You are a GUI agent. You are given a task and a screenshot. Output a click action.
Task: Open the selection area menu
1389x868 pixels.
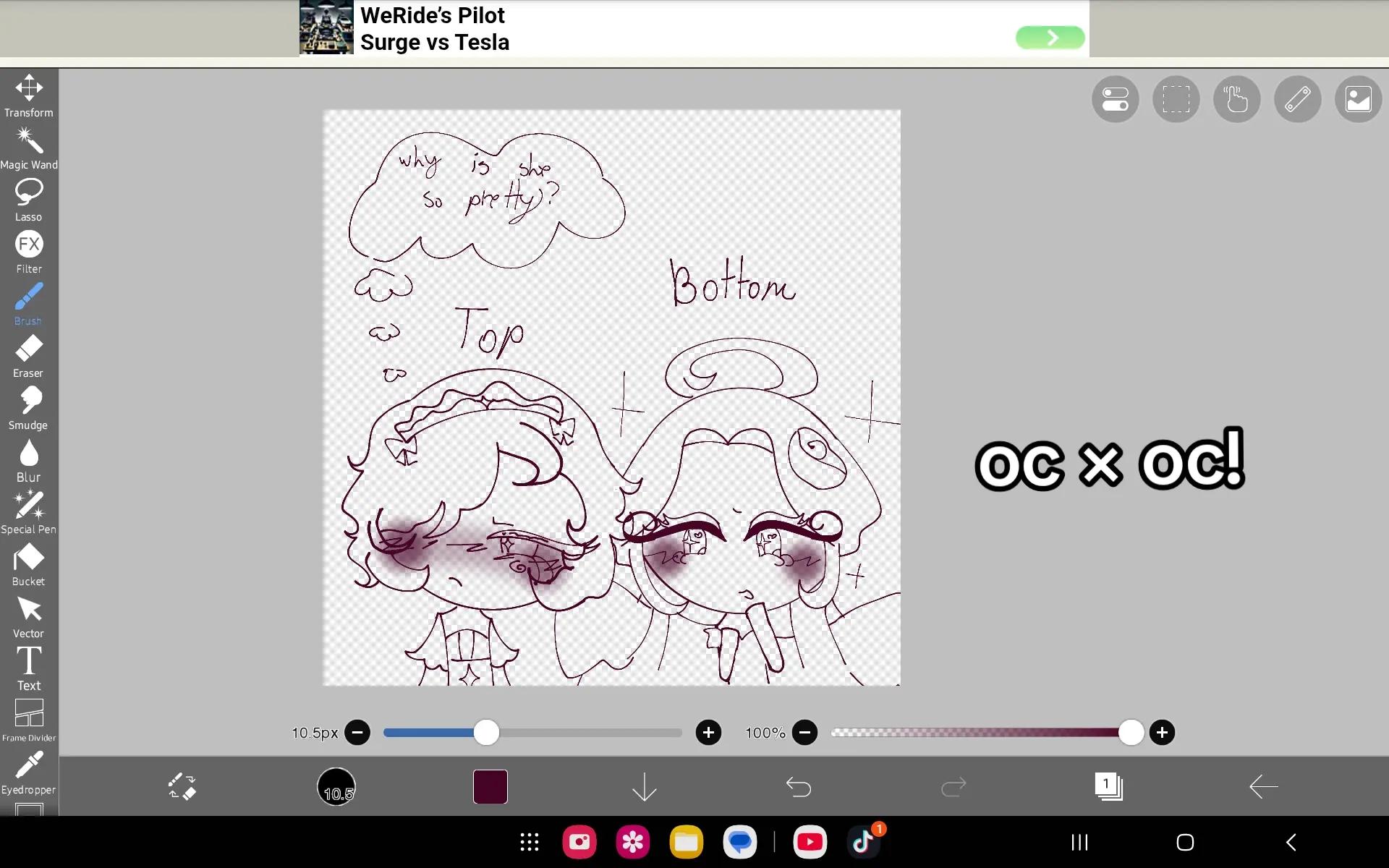pos(1176,99)
